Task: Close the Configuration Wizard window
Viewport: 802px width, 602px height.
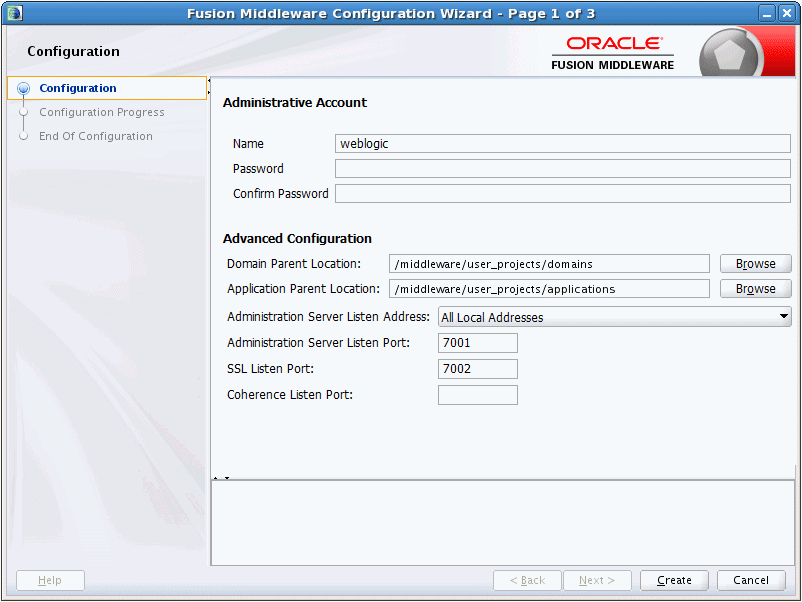Action: [787, 13]
